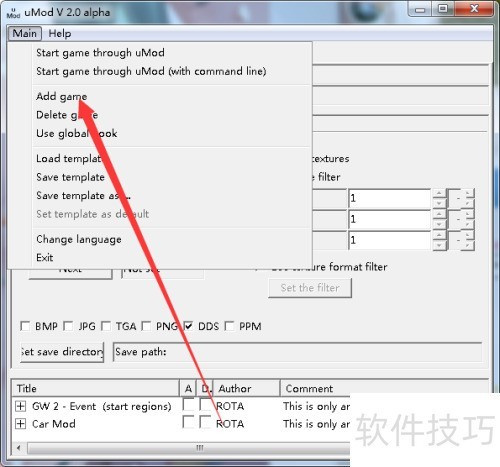The width and height of the screenshot is (500, 467).
Task: Select Use global hook entry
Action: pos(76,133)
